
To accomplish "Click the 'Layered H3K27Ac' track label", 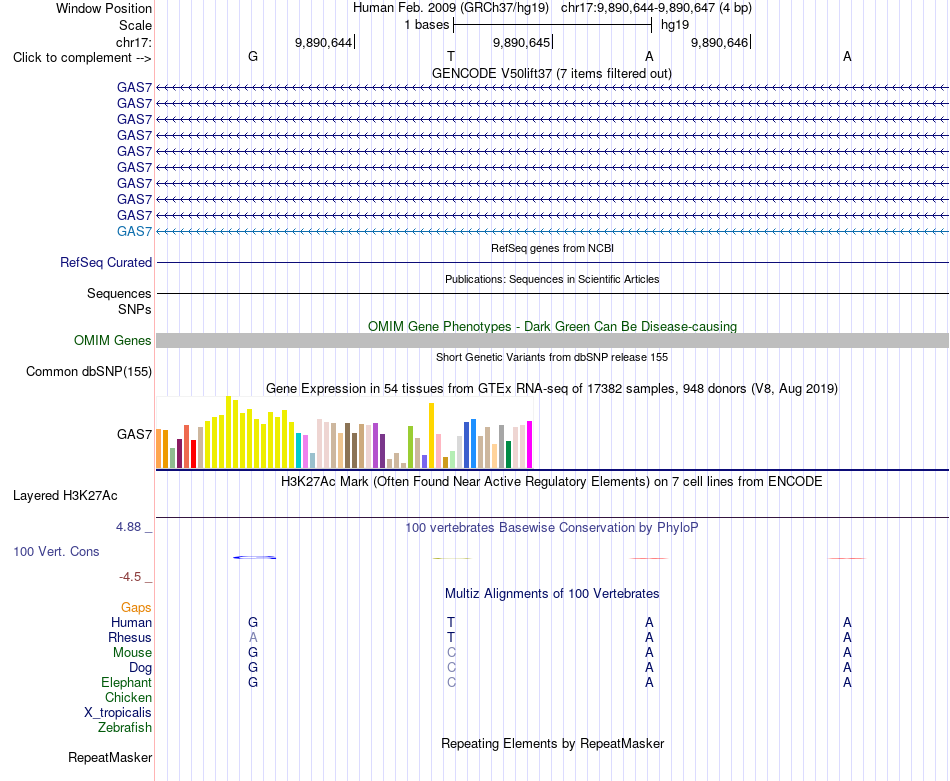I will click(x=65, y=496).
